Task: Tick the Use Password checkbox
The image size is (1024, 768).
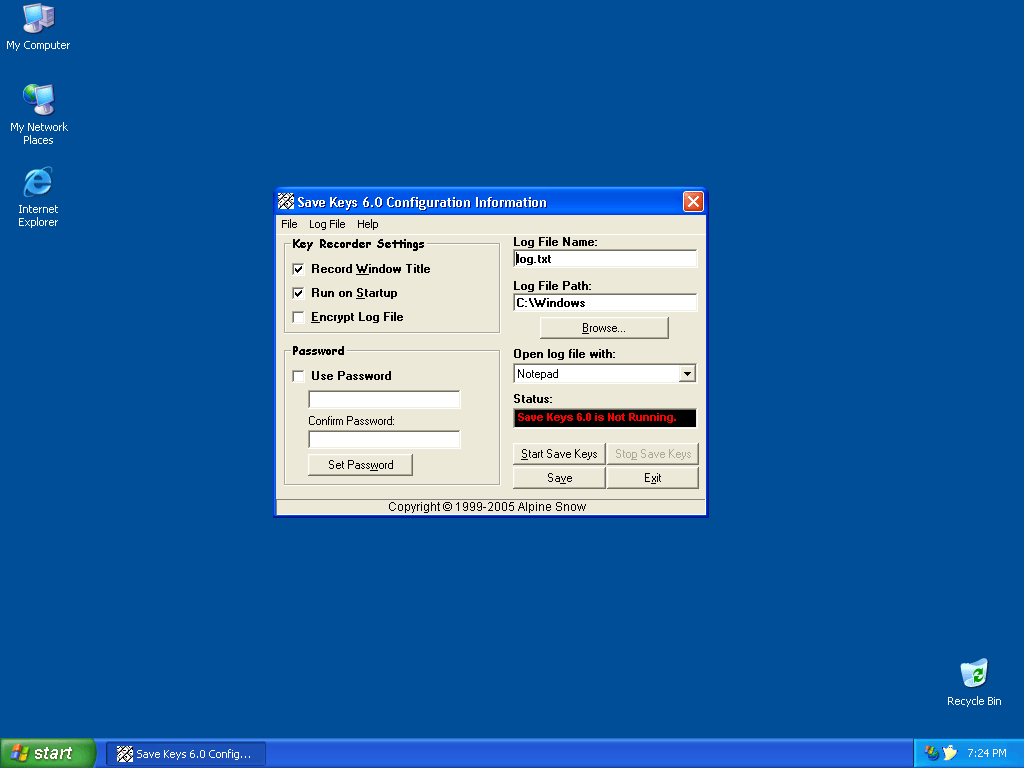Action: 298,376
